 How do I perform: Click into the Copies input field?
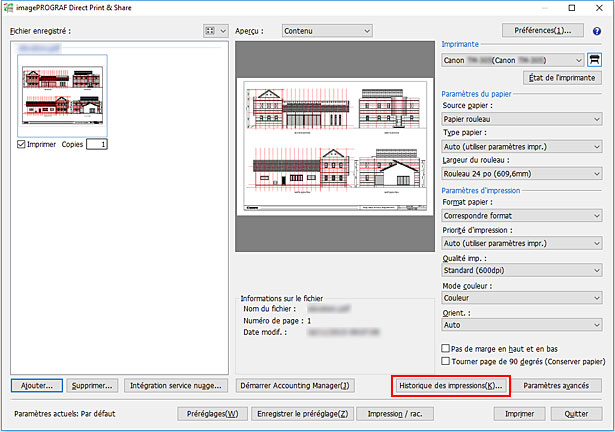click(97, 144)
